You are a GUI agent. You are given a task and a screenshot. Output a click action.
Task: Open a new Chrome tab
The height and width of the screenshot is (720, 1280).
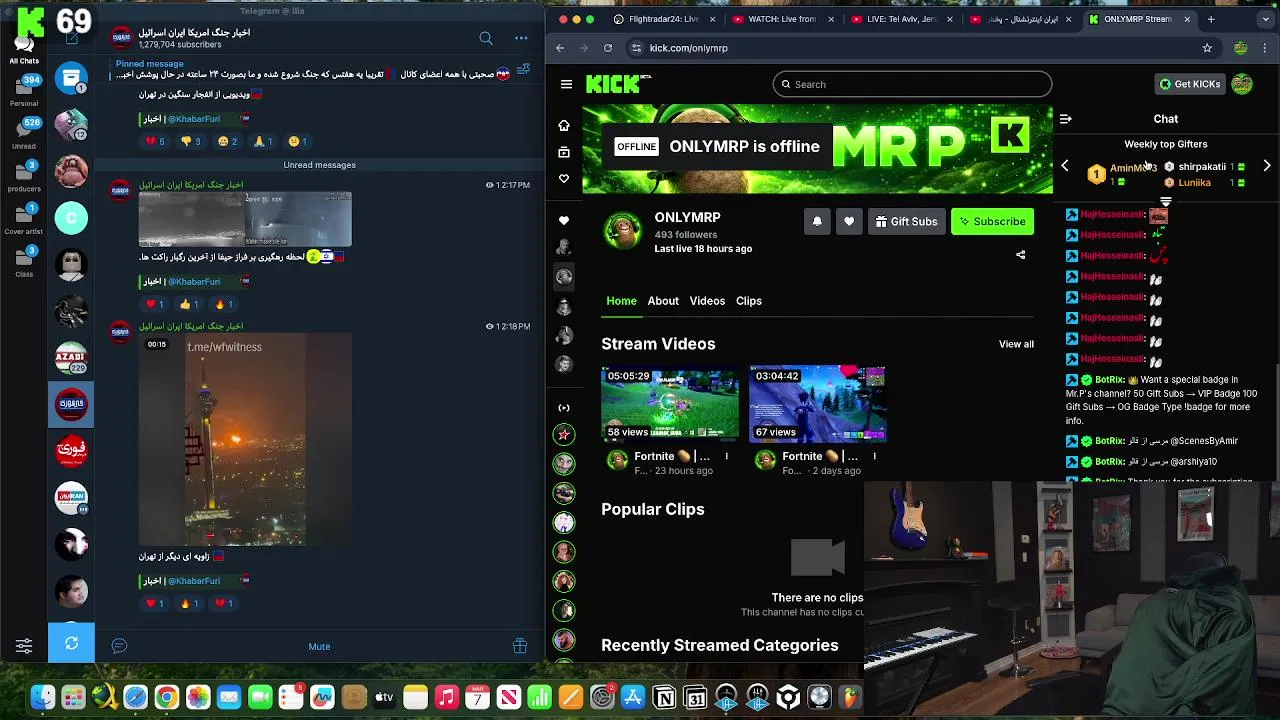point(1211,19)
